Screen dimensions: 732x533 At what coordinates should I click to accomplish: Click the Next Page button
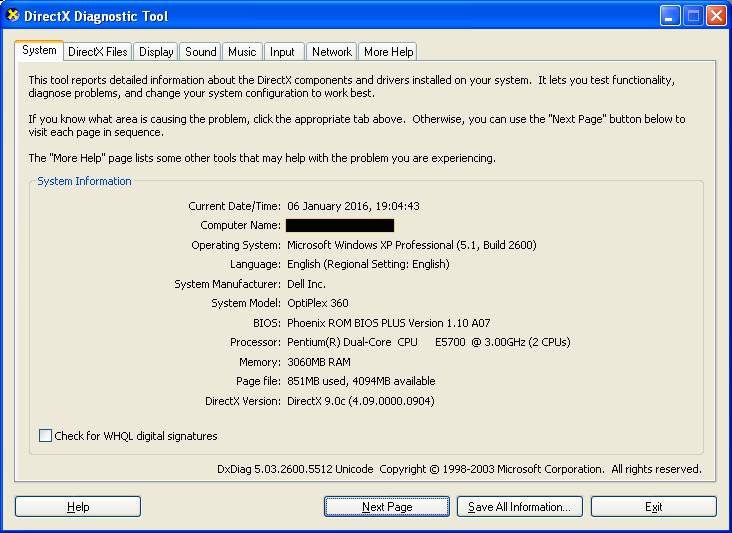point(387,506)
